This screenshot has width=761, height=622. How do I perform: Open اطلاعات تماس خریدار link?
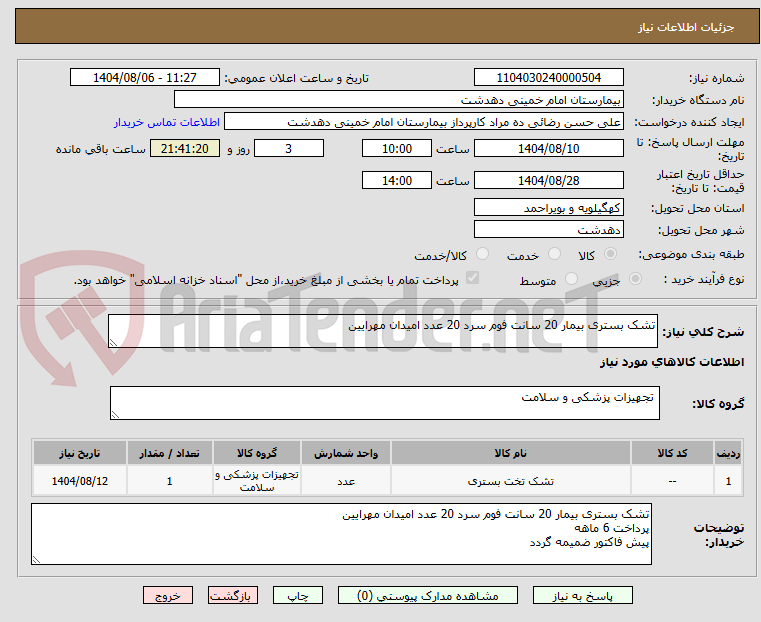167,122
